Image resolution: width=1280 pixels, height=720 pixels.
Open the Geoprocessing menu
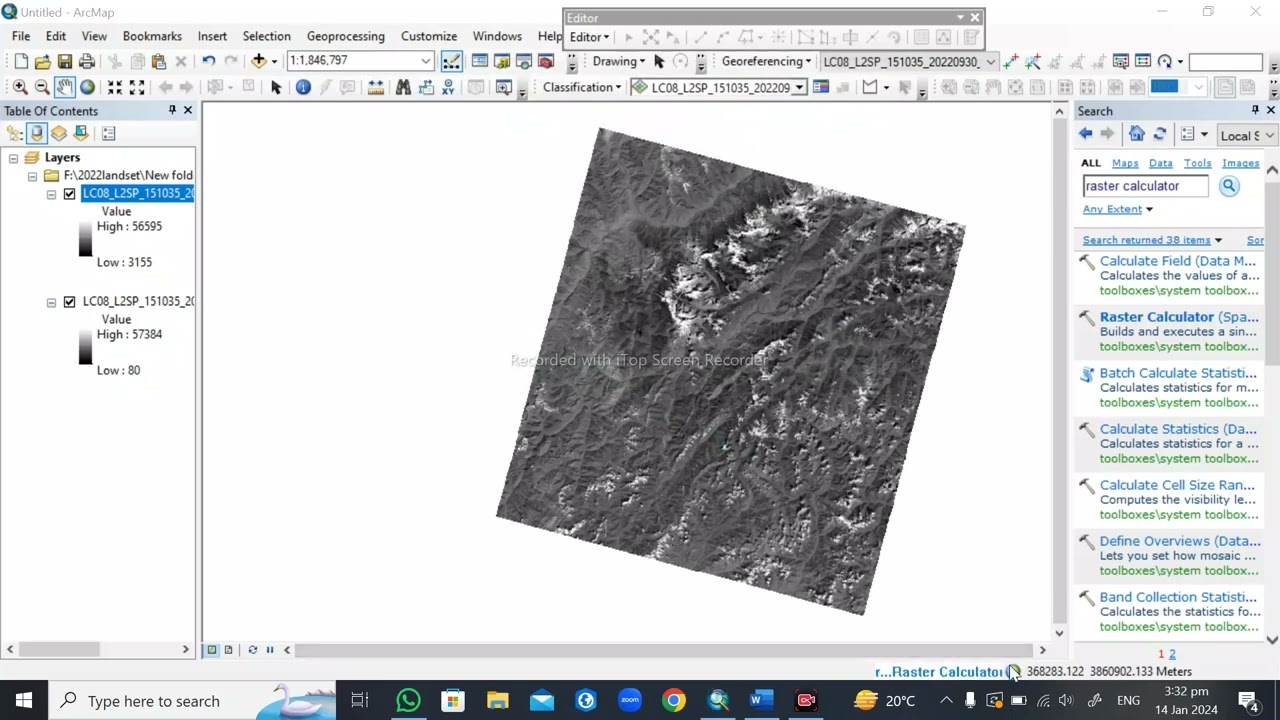pos(345,36)
